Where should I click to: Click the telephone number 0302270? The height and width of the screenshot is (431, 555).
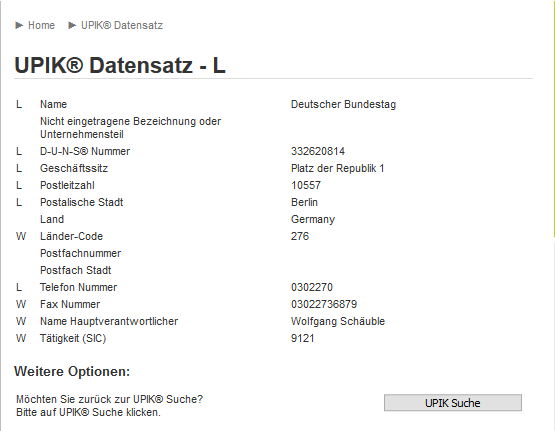pyautogui.click(x=312, y=287)
